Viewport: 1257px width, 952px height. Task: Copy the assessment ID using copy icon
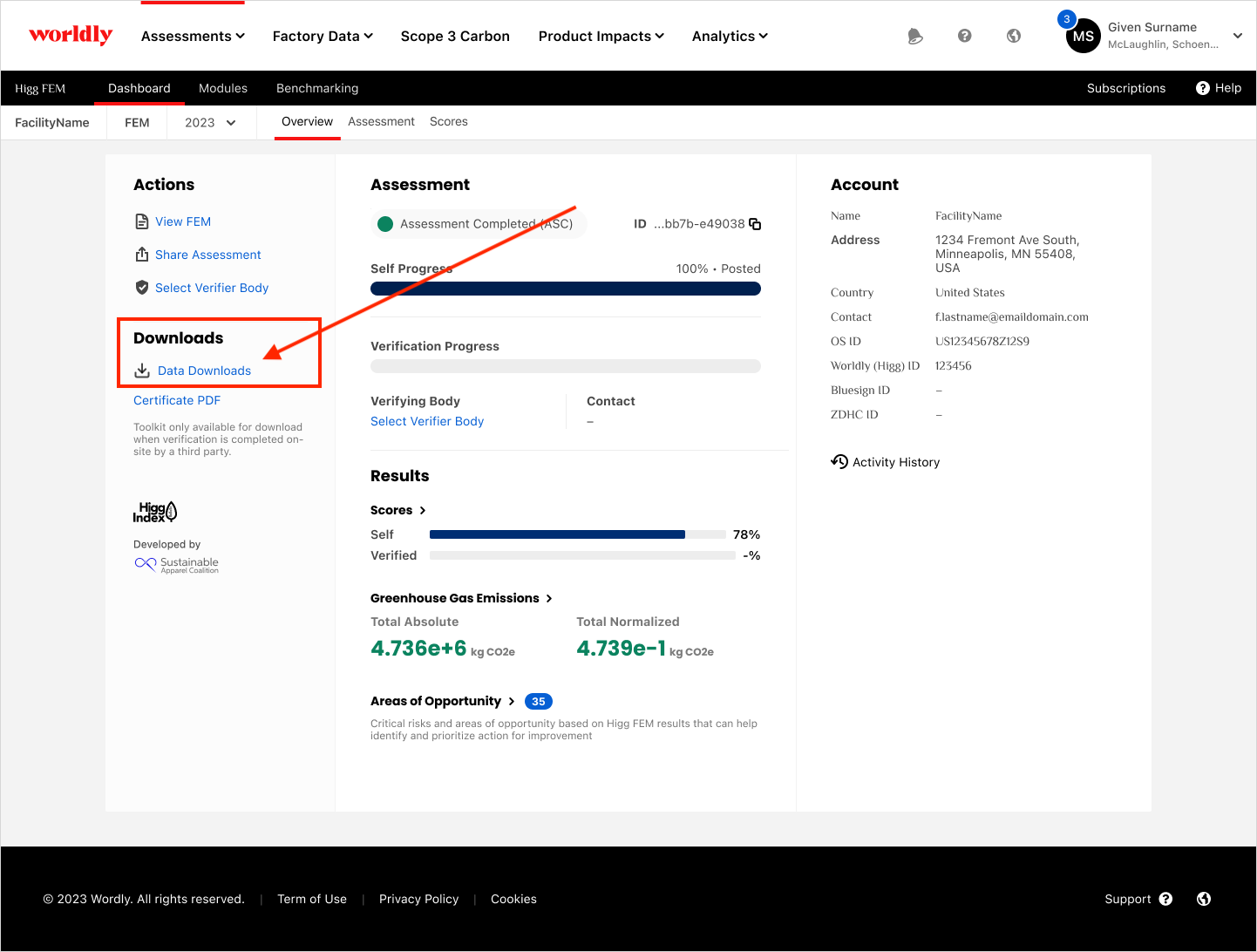click(755, 224)
